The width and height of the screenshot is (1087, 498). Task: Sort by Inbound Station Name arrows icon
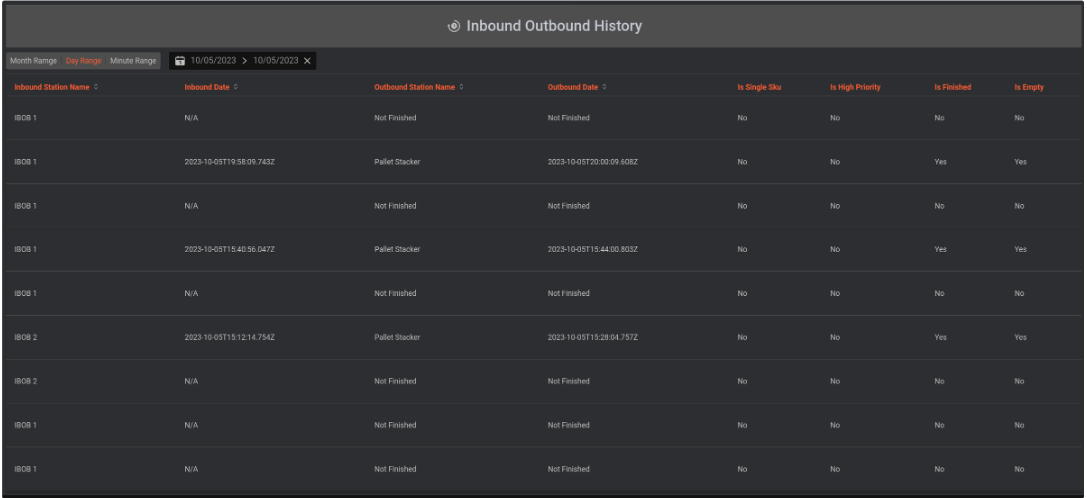coord(96,87)
